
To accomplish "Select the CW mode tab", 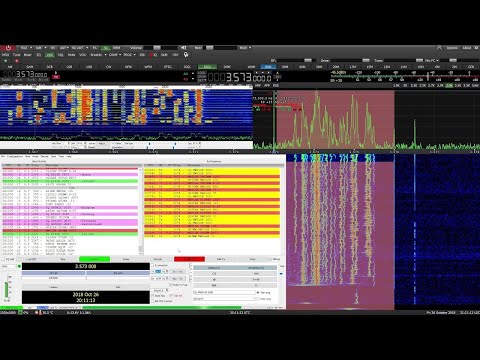I will [x=108, y=67].
